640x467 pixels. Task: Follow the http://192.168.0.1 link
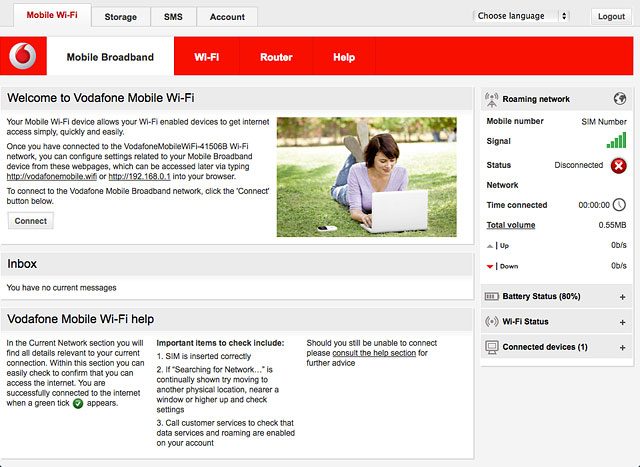pos(139,177)
